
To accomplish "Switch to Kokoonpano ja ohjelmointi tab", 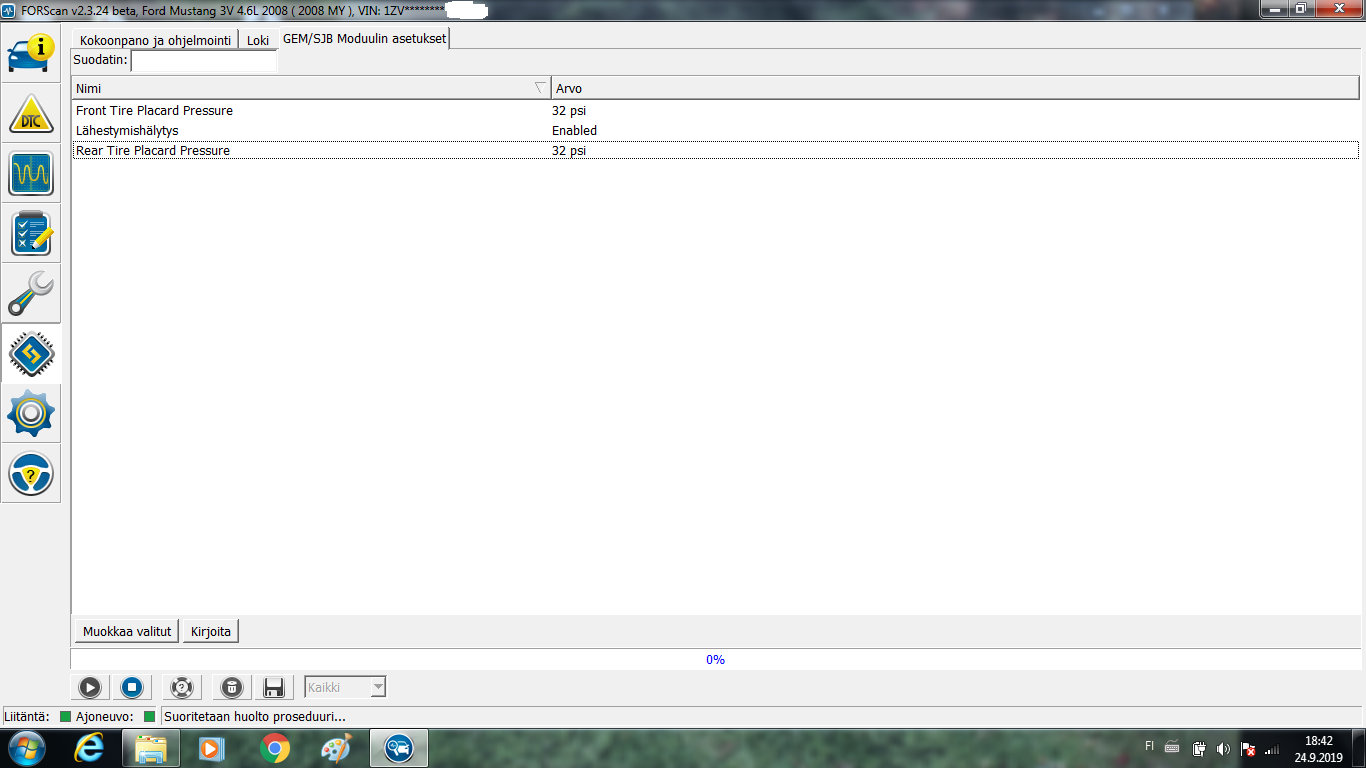I will click(x=155, y=41).
